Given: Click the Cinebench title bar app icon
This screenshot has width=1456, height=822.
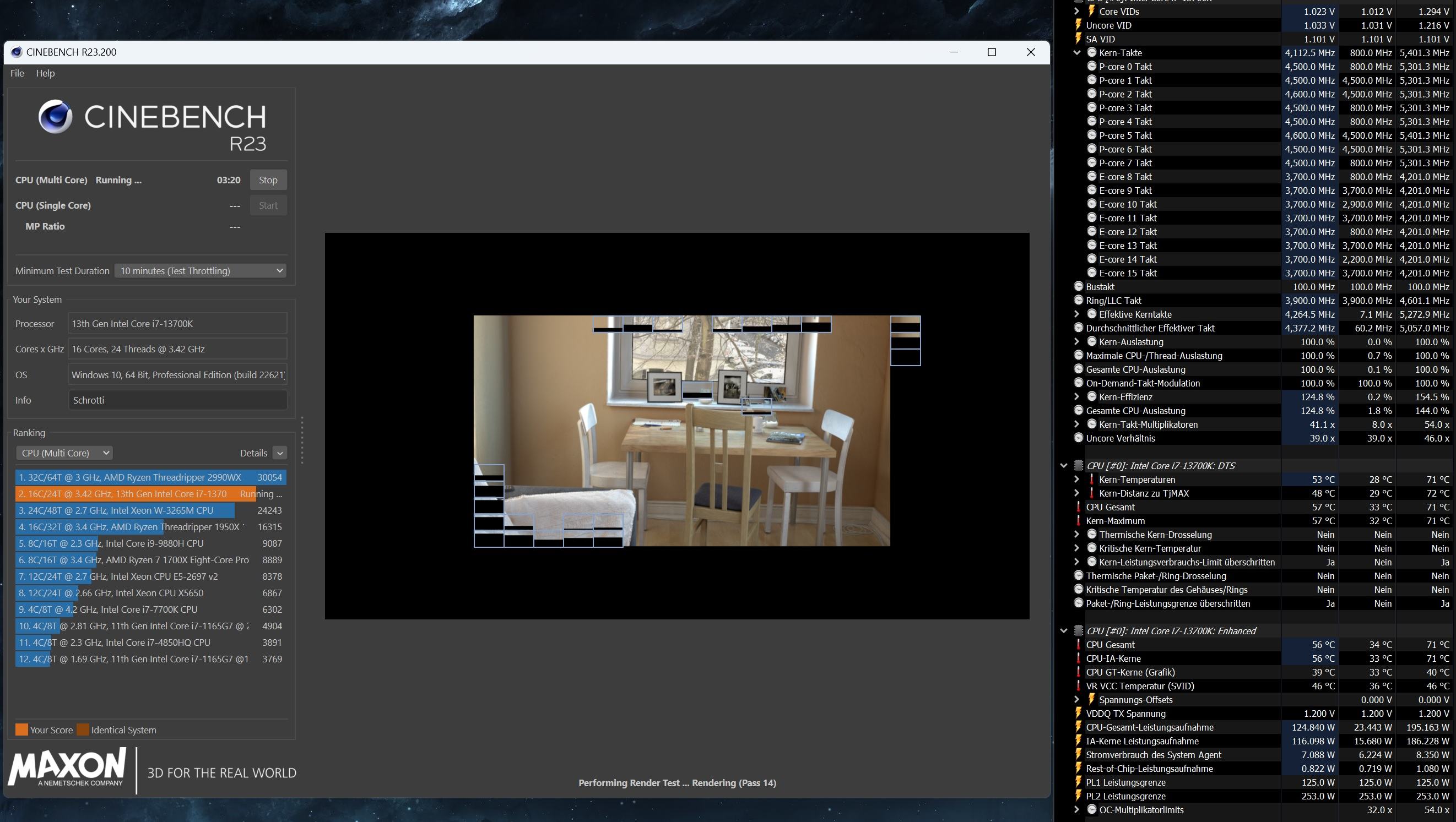Looking at the screenshot, I should [x=17, y=52].
